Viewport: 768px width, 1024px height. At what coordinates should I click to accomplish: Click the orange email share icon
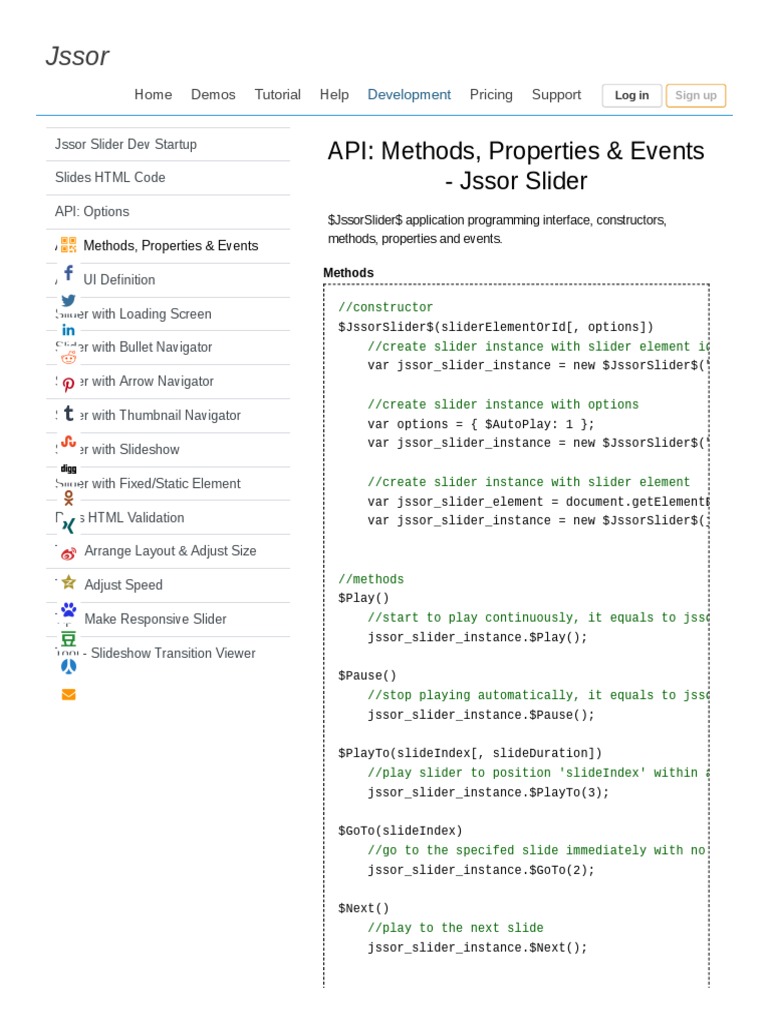(x=68, y=694)
